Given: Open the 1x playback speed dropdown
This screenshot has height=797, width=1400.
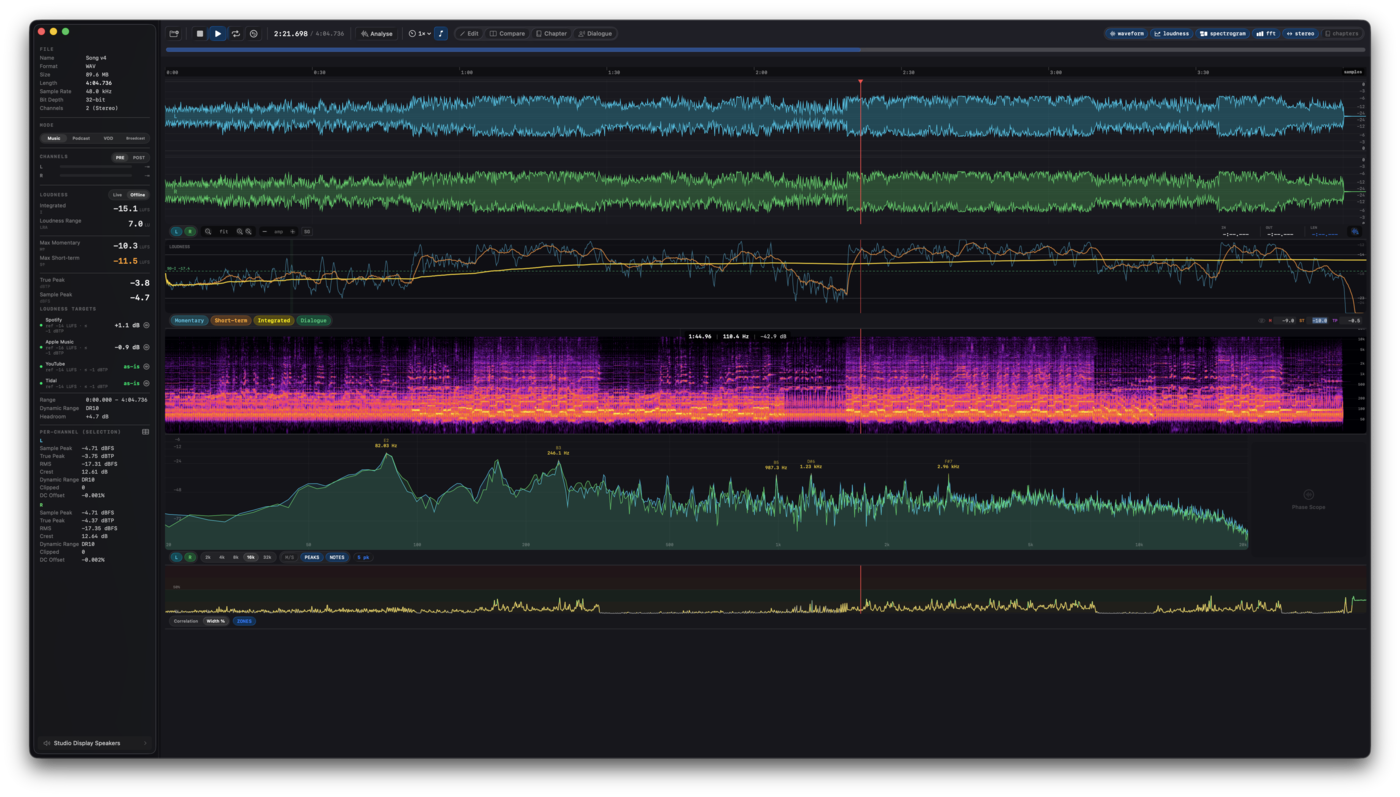Looking at the screenshot, I should 419,34.
